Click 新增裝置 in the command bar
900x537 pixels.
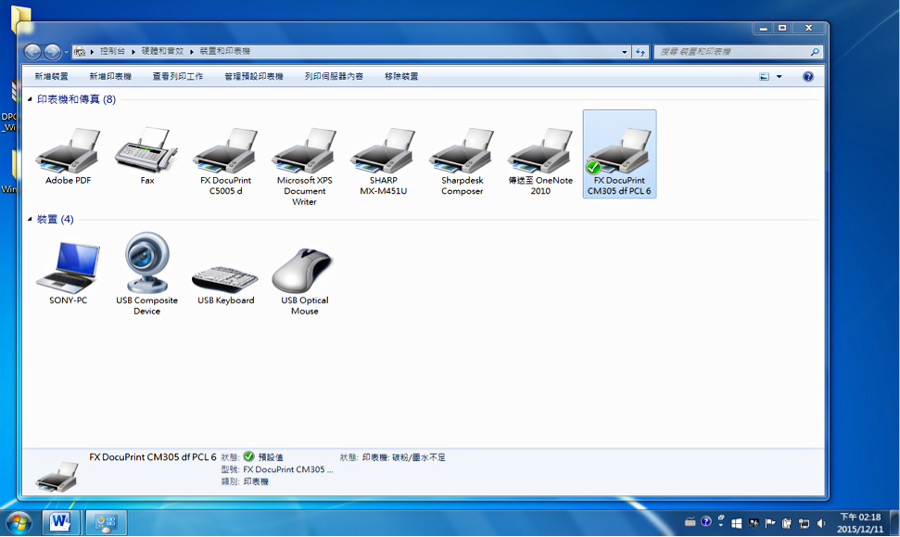coord(51,76)
